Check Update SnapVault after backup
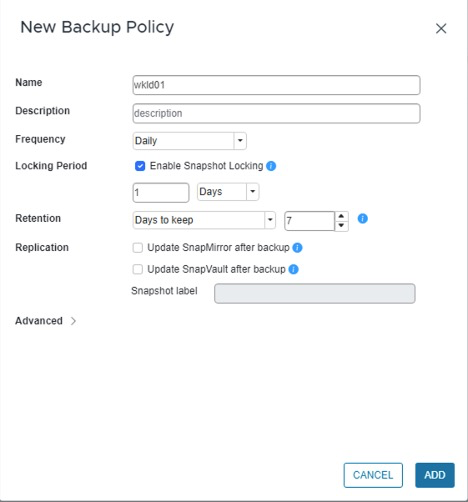468x502 pixels. click(x=138, y=269)
